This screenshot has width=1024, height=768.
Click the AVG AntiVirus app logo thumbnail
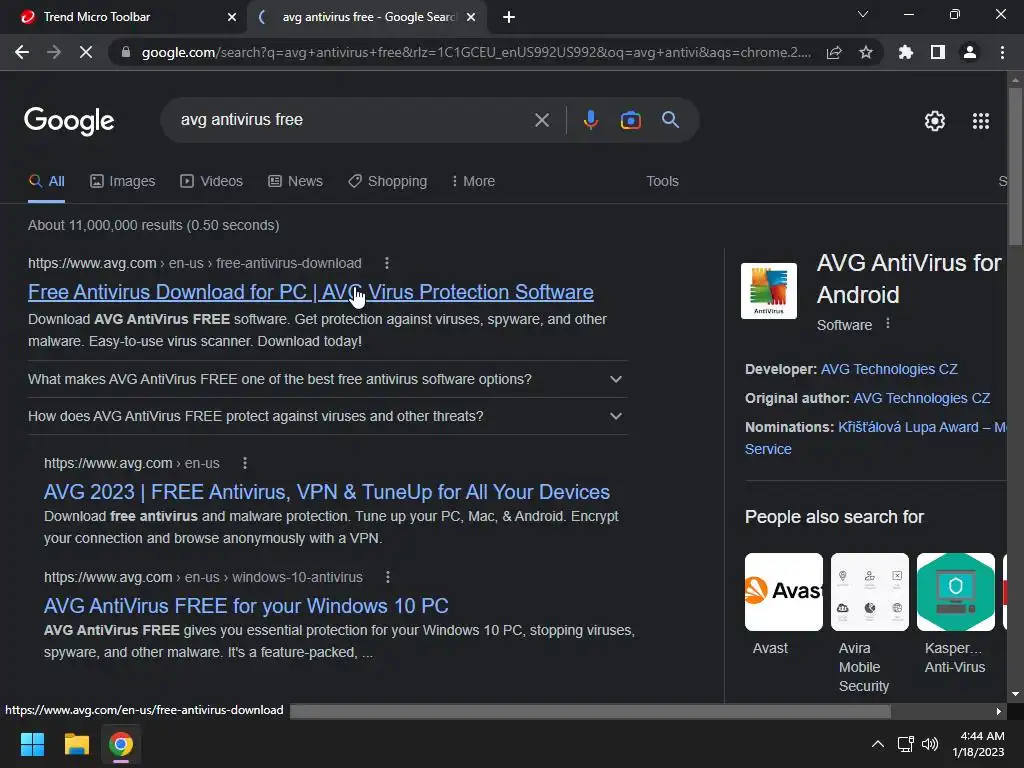[769, 291]
